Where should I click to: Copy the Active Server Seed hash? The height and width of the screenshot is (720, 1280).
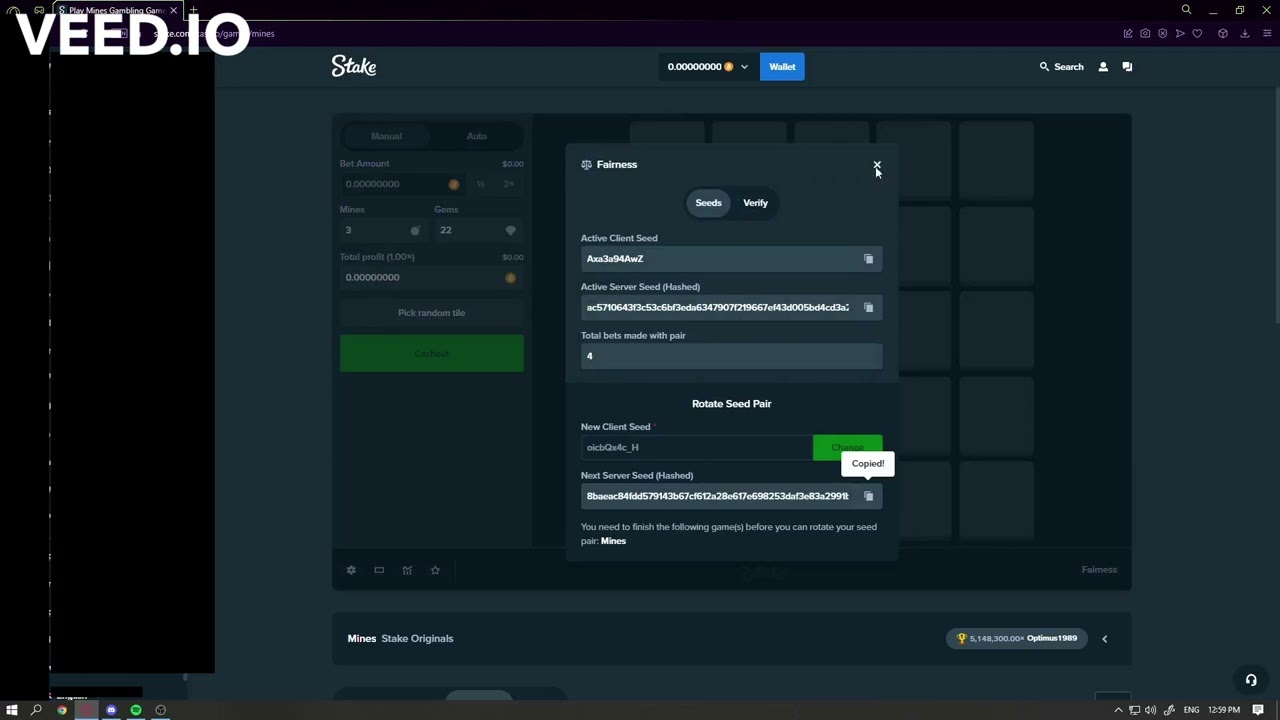(x=868, y=308)
